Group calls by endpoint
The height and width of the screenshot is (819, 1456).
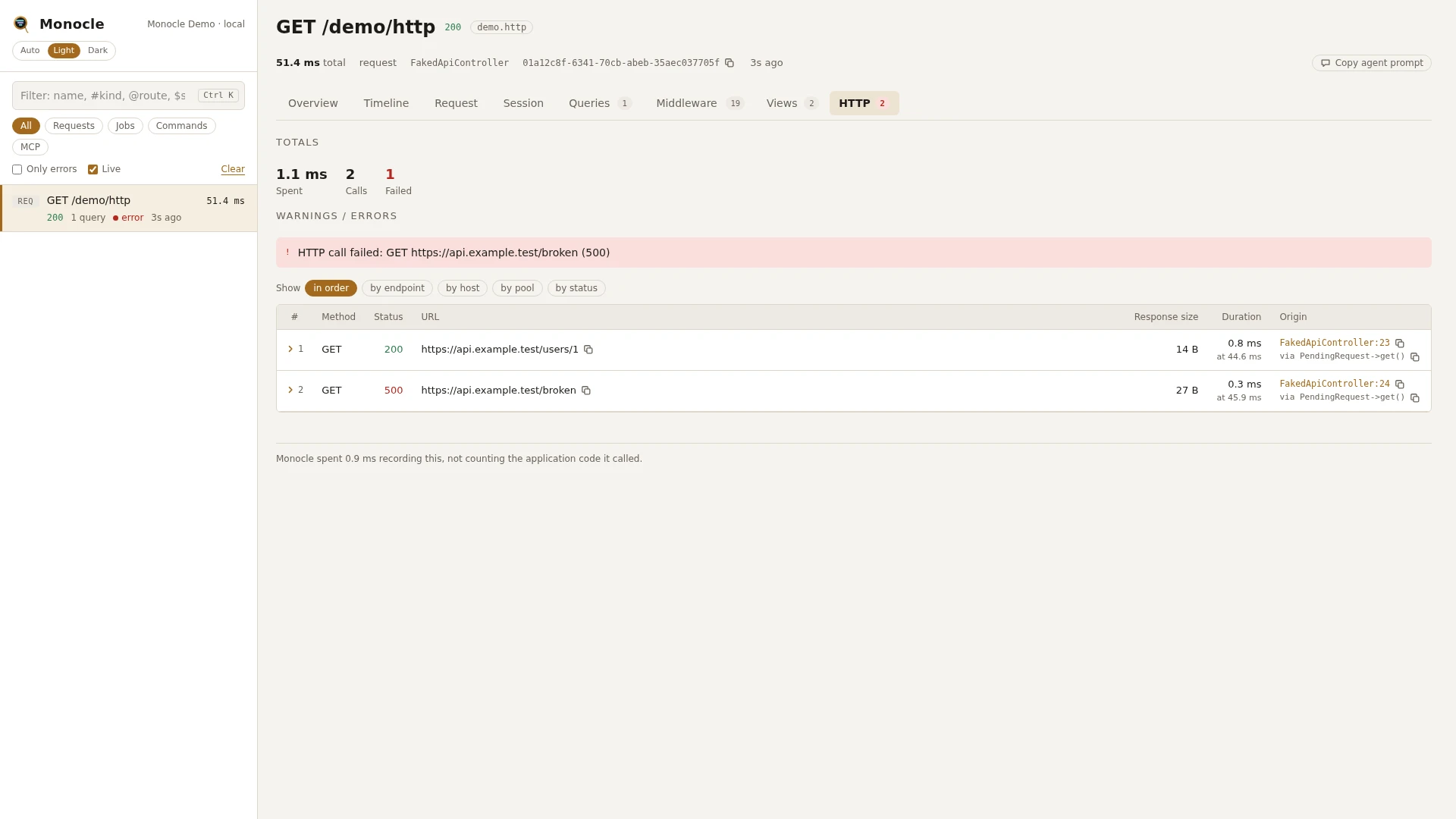click(397, 288)
